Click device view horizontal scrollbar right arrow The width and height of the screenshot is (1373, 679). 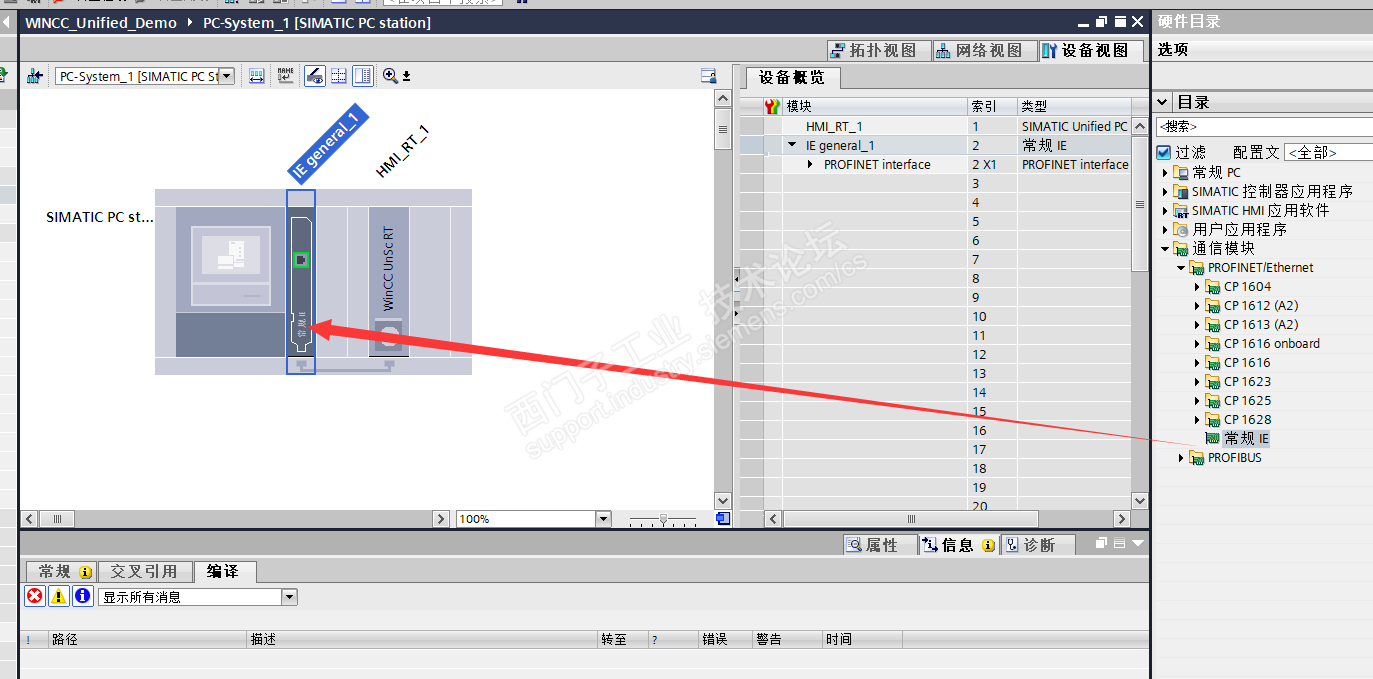441,519
